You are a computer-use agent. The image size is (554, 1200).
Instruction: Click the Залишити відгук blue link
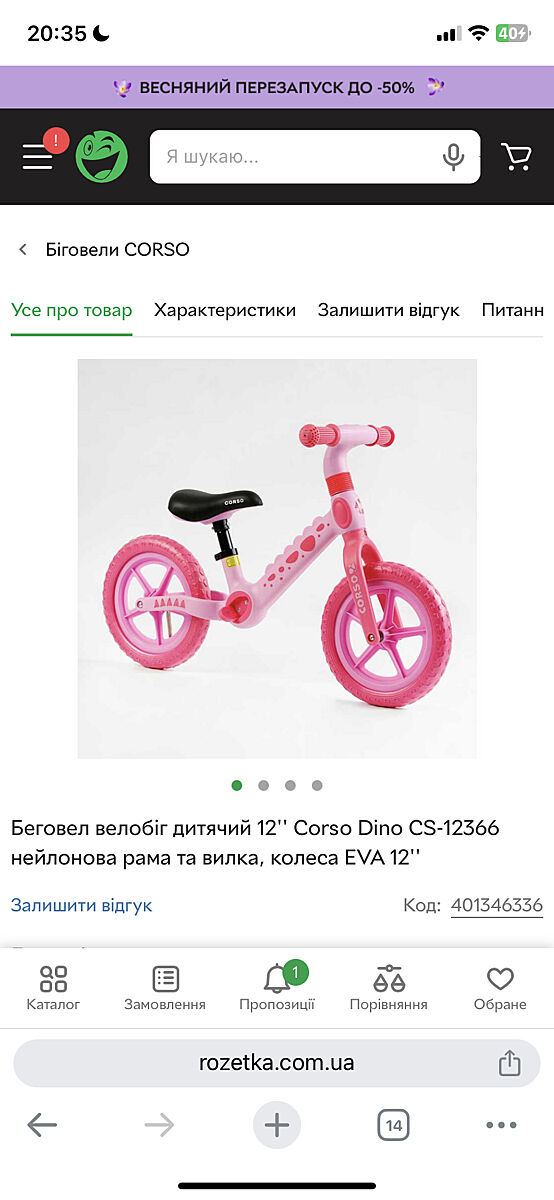[x=81, y=905]
